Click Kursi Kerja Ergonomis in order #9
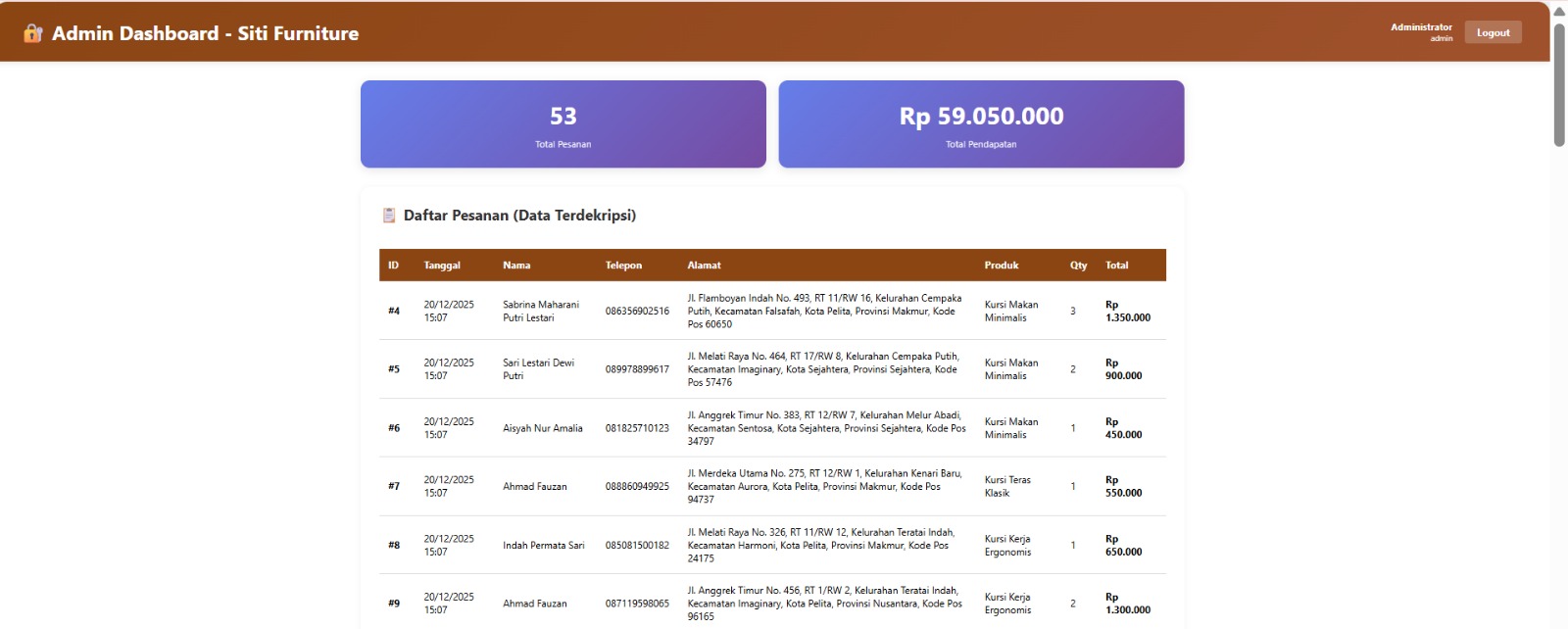Image resolution: width=1568 pixels, height=629 pixels. [x=1007, y=604]
